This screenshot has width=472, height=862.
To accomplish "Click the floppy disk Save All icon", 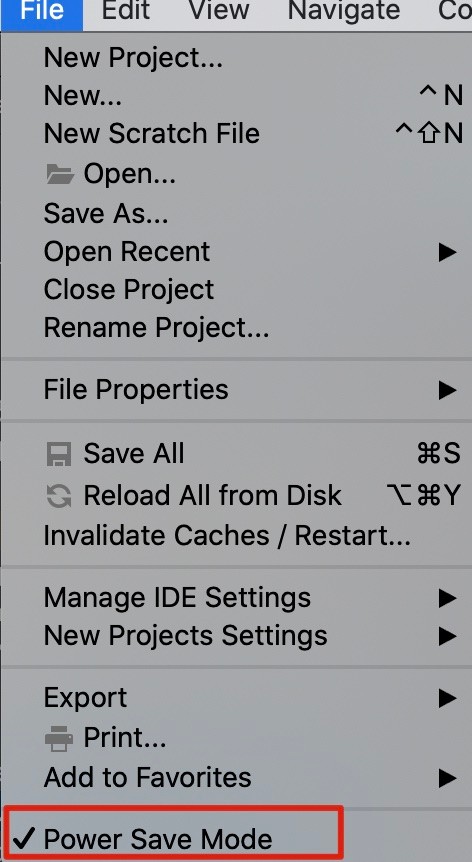I will 58,454.
